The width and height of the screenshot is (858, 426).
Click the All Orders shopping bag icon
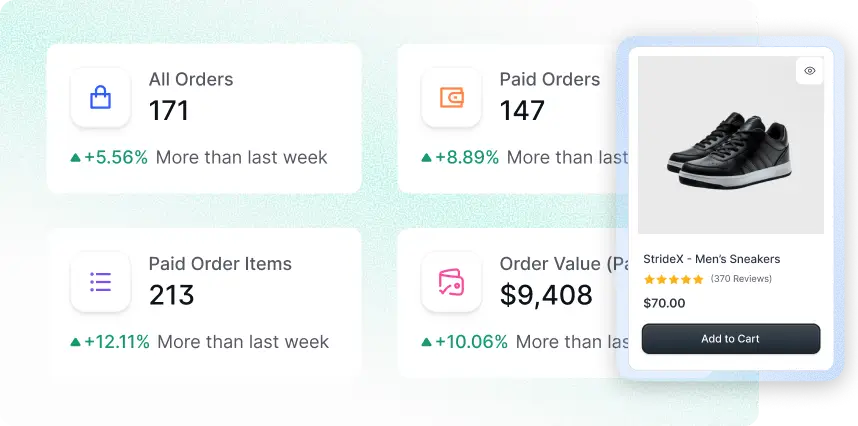100,97
